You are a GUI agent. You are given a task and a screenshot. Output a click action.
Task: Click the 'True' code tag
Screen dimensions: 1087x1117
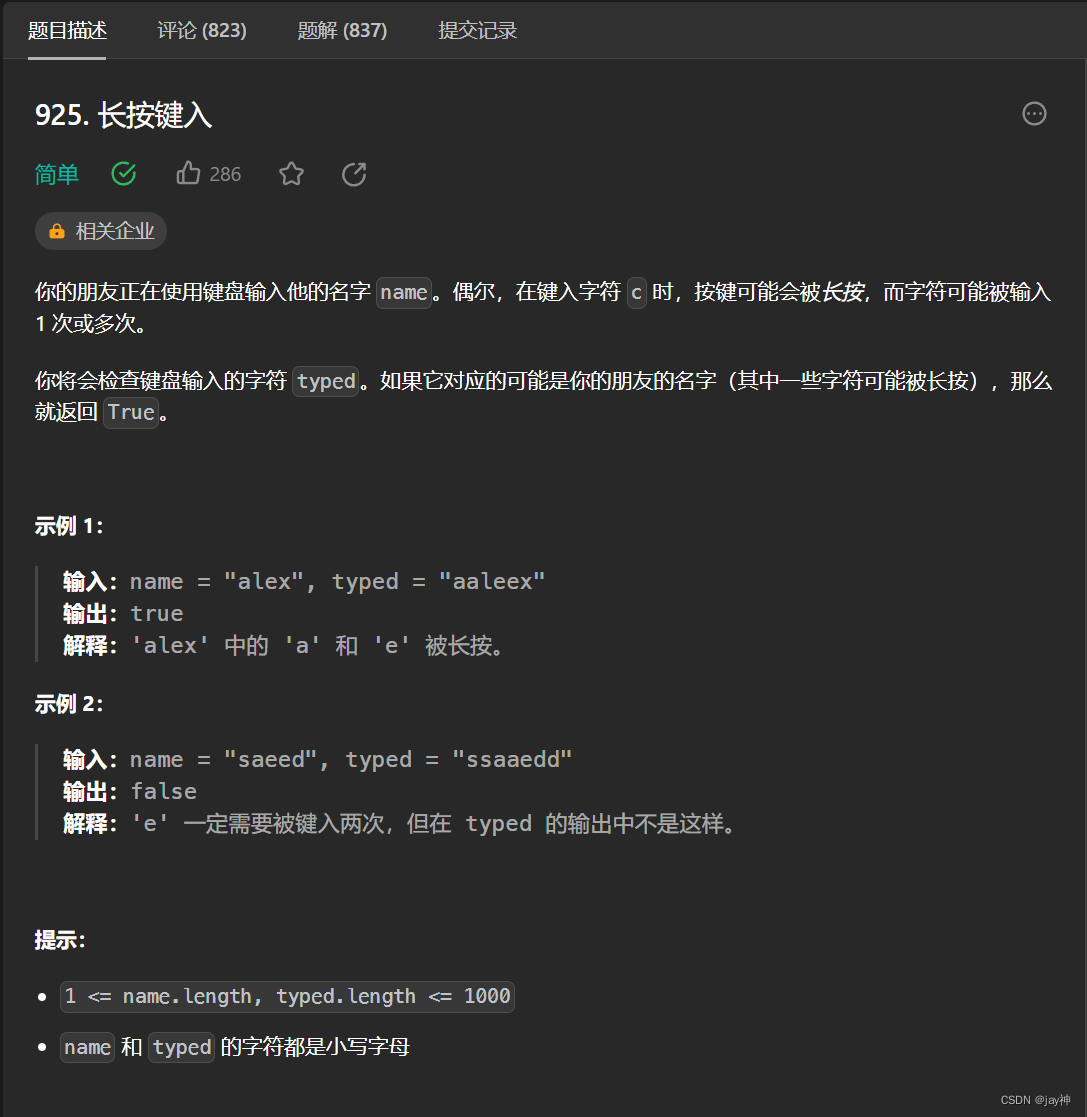coord(130,412)
